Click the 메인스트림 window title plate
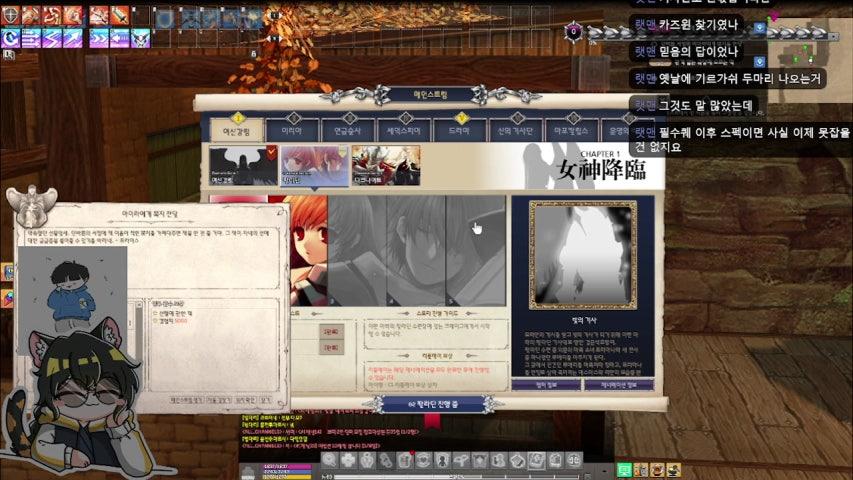The width and height of the screenshot is (853, 480). 430,95
